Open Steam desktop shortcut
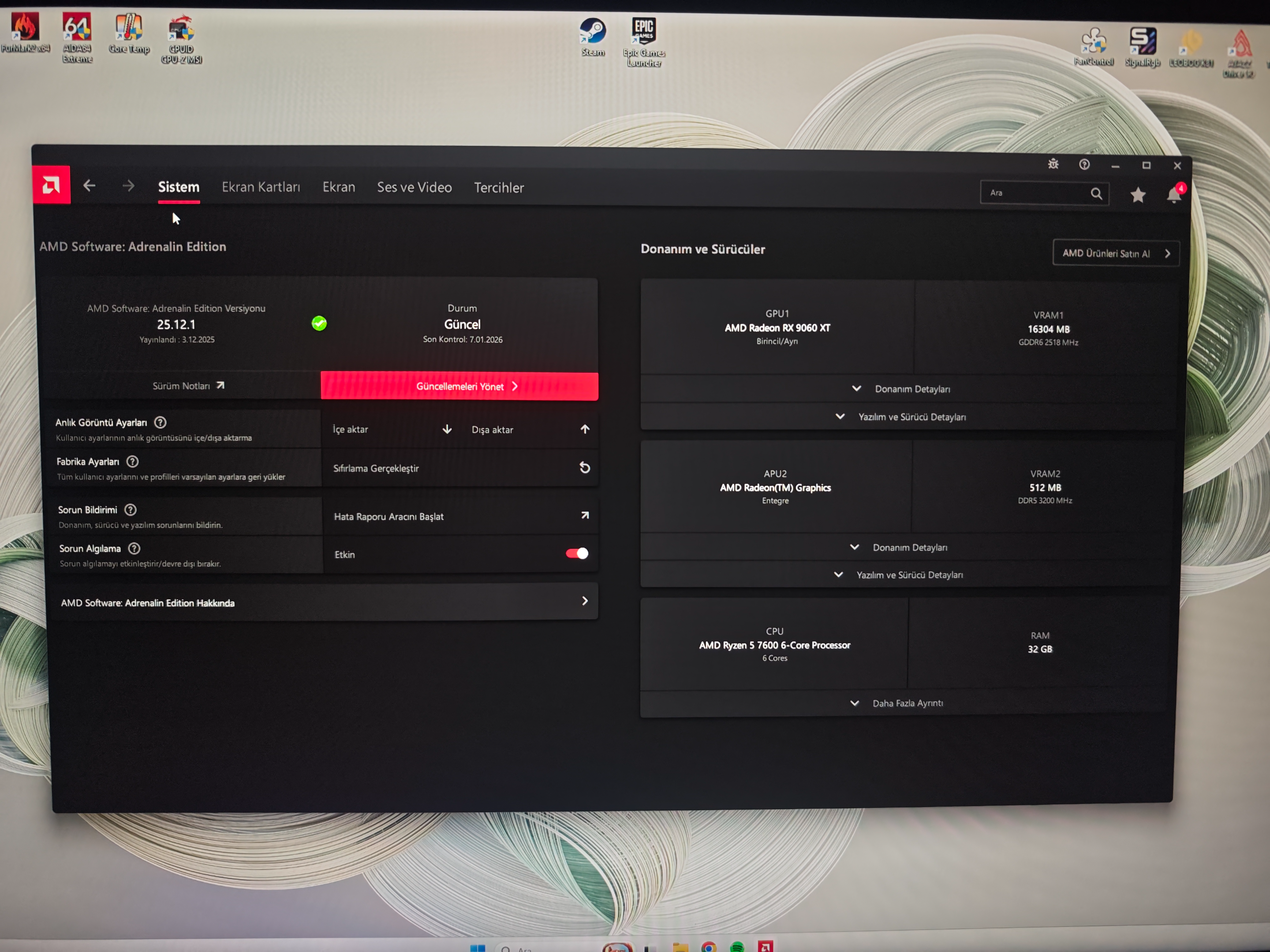Image resolution: width=1270 pixels, height=952 pixels. 593,37
